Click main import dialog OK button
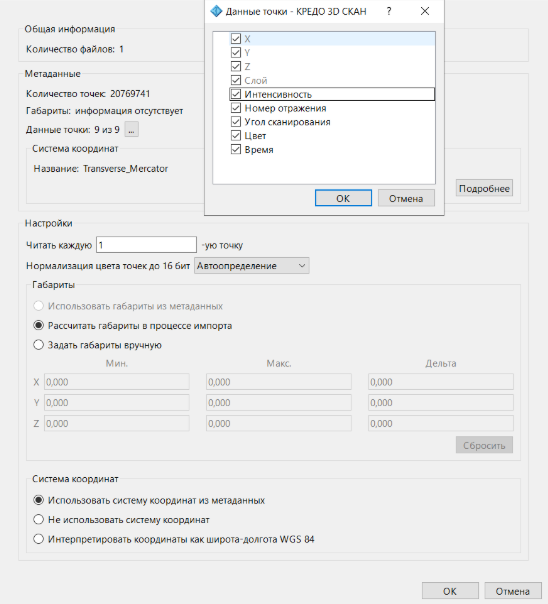 coord(450,591)
